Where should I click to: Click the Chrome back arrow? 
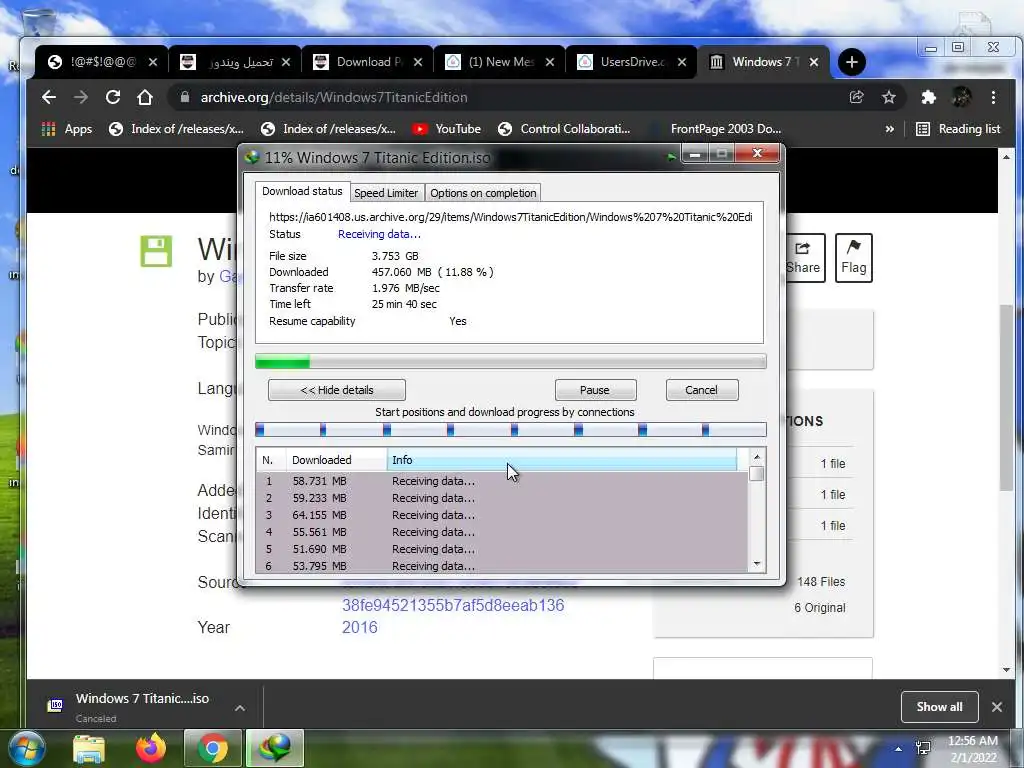pos(49,97)
